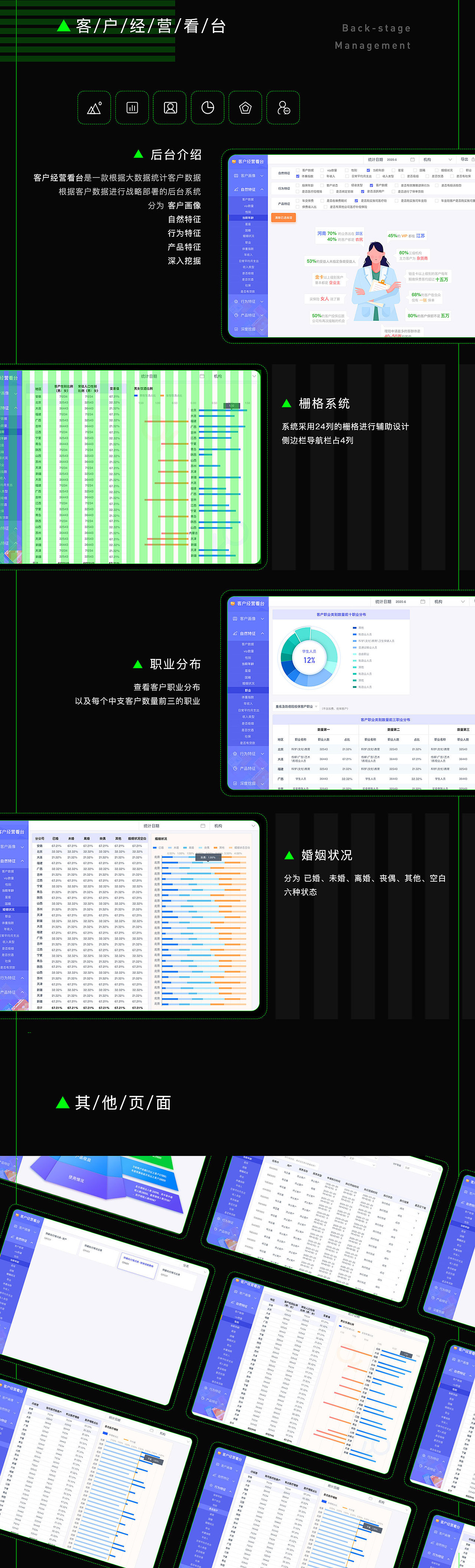Select 婚姻状况 in the marital-status dashboard's sidebar

pyautogui.click(x=9, y=909)
